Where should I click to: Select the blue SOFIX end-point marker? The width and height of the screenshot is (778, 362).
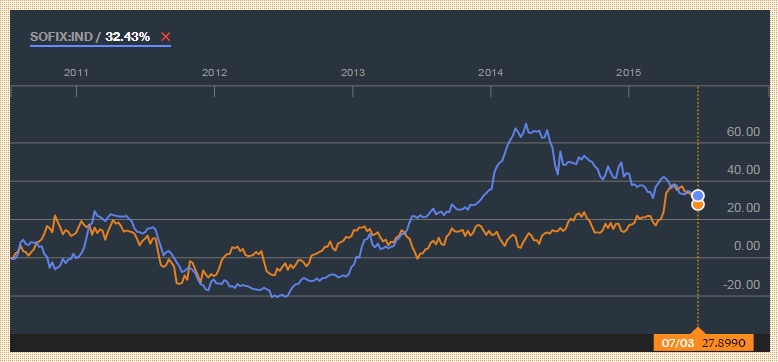click(698, 195)
